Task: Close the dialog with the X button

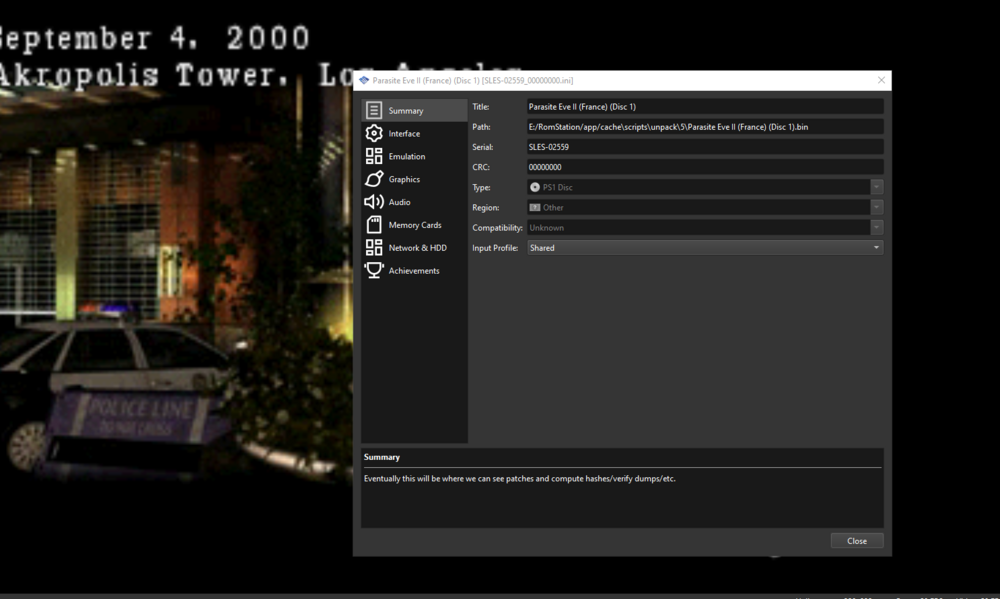Action: tap(881, 80)
